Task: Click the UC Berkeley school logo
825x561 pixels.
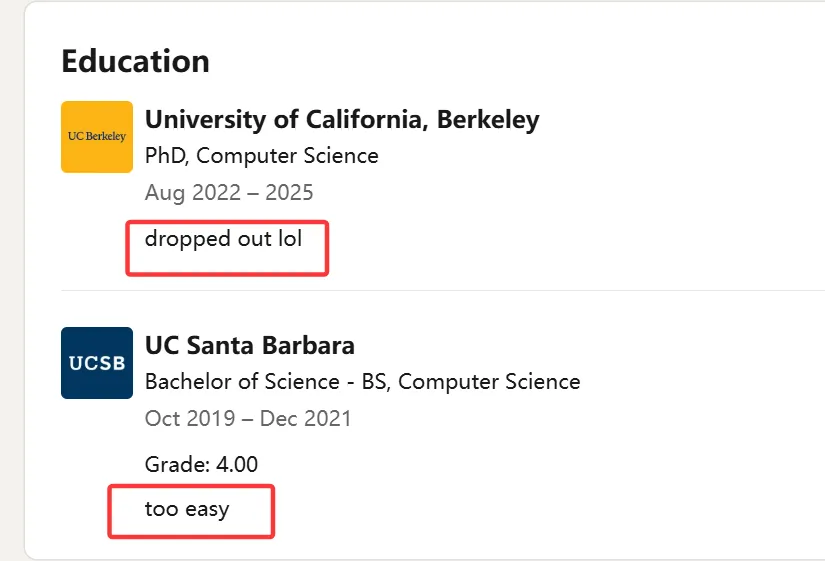Action: [x=97, y=137]
